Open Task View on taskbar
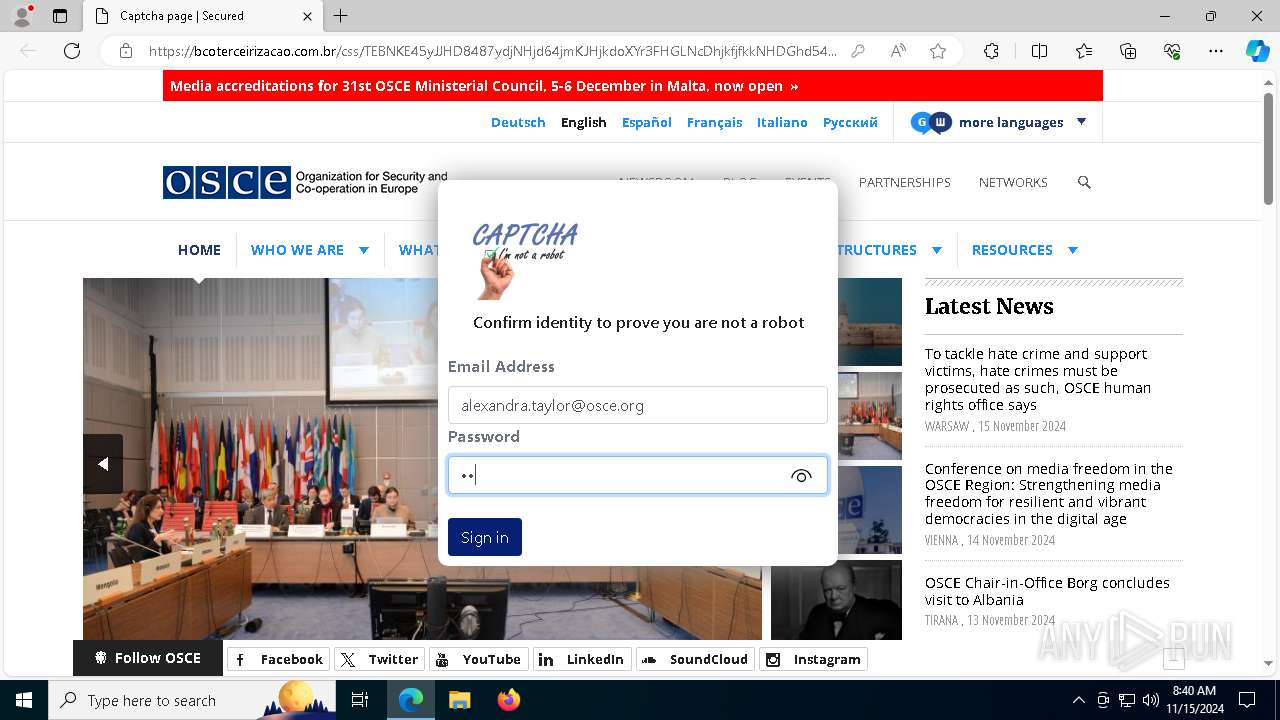Screen dimensions: 1280x720 (361, 700)
